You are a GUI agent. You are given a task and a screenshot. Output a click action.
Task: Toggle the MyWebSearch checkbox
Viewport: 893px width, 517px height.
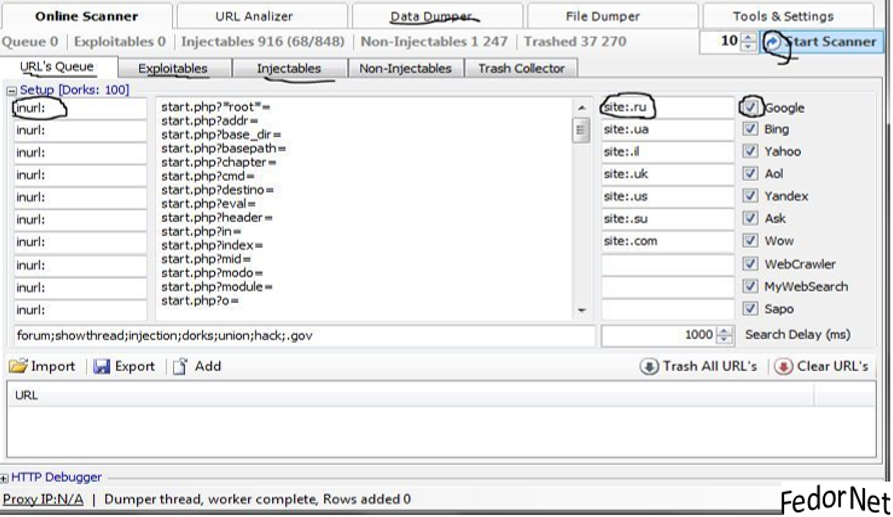pyautogui.click(x=751, y=286)
